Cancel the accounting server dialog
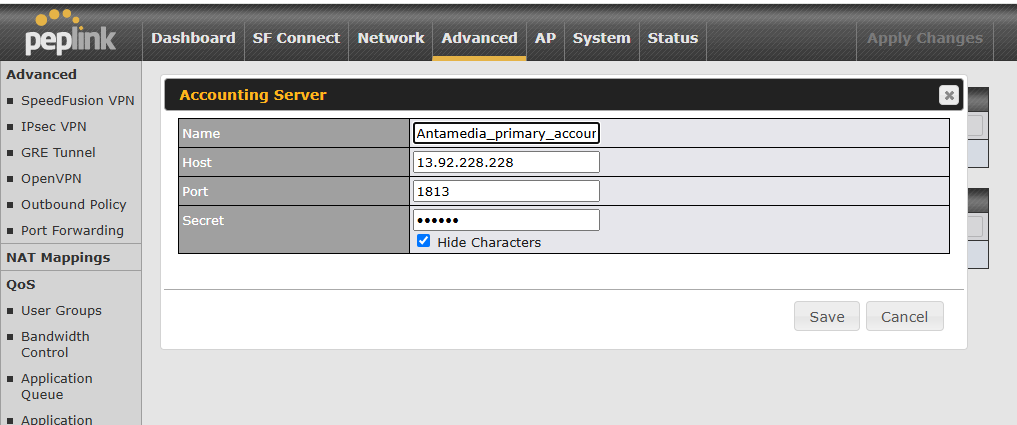Image resolution: width=1017 pixels, height=425 pixels. tap(904, 316)
